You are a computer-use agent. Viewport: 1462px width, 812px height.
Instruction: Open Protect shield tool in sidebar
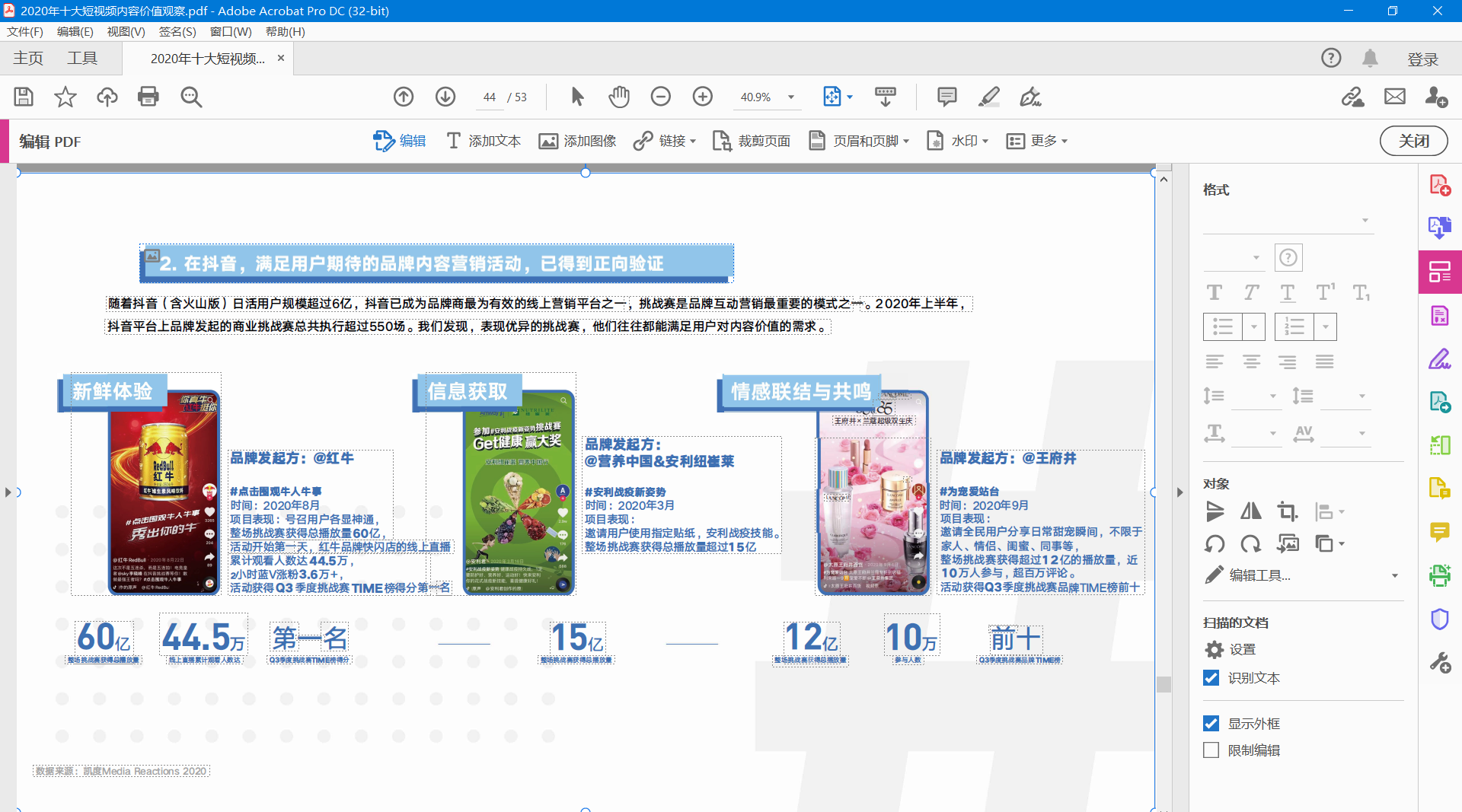1440,619
